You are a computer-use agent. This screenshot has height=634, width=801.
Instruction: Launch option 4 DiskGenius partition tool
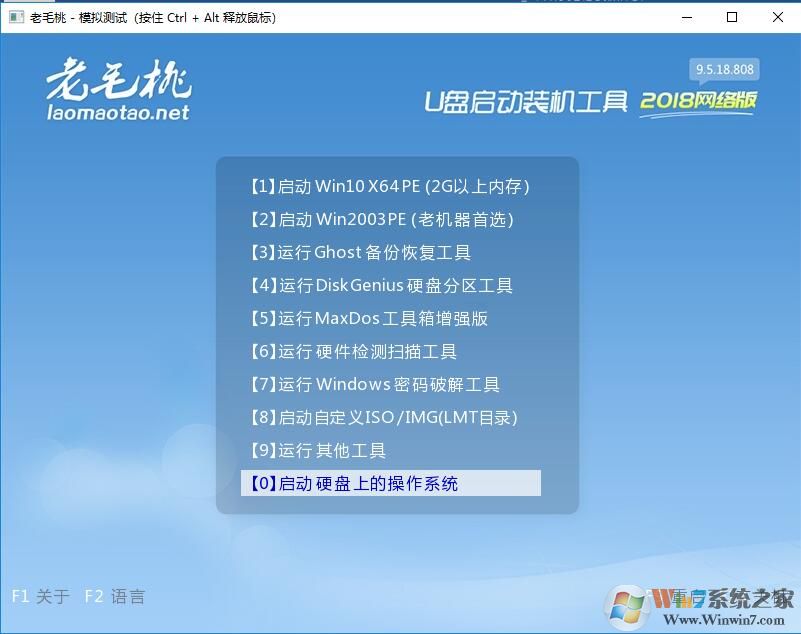[381, 286]
